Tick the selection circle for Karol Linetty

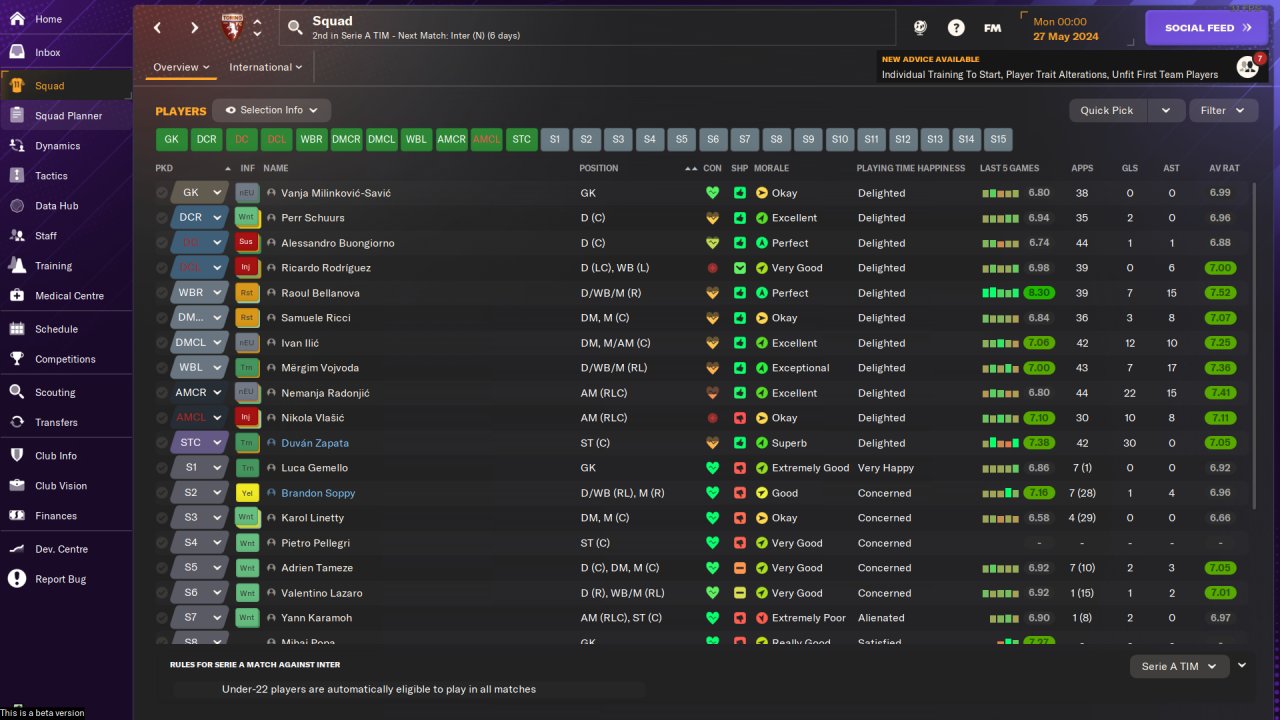[162, 518]
